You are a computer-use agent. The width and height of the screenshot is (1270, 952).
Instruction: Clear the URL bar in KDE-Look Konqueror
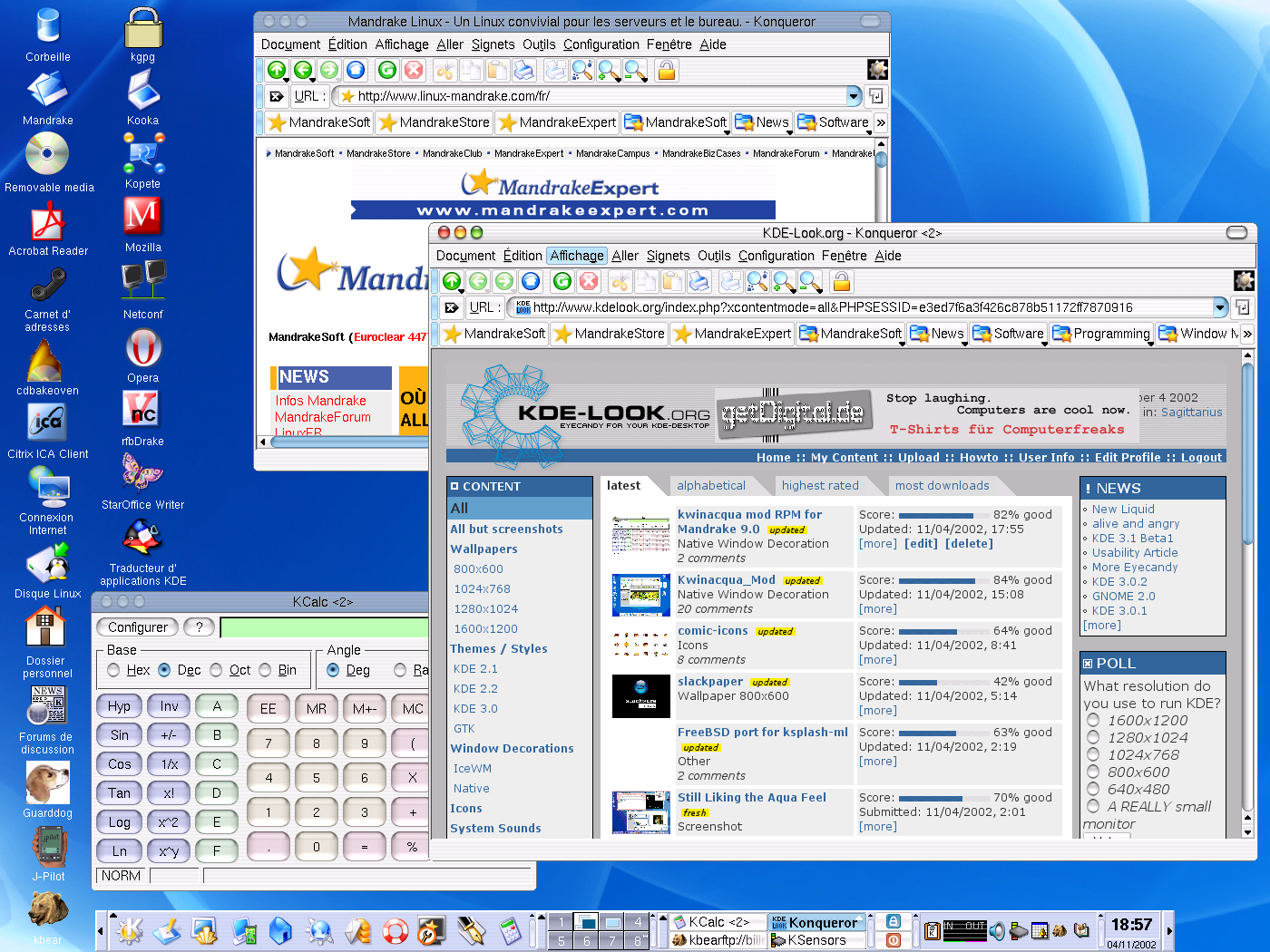tap(452, 307)
